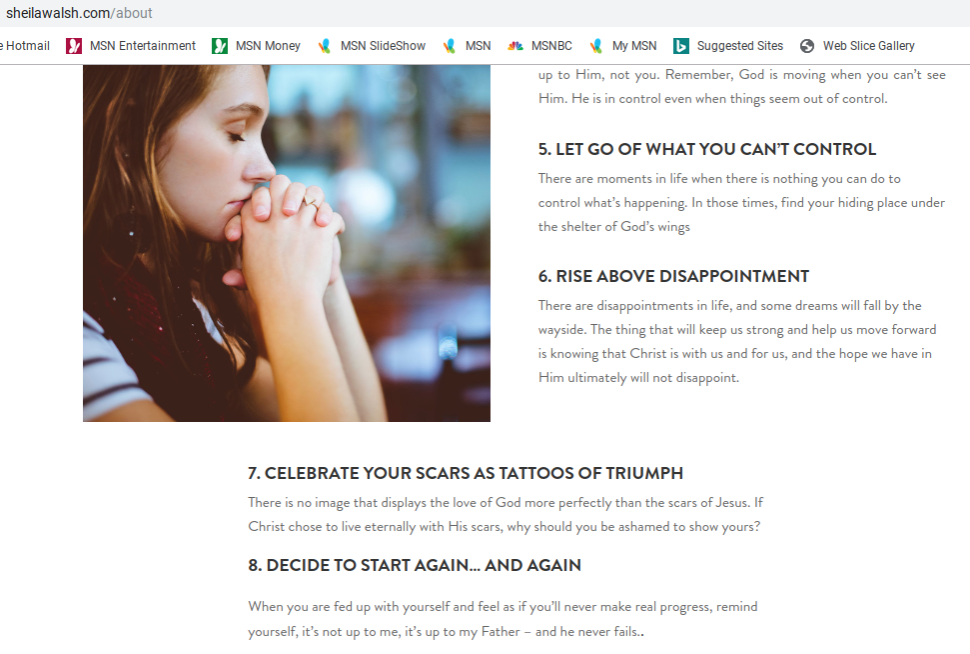970x654 pixels.
Task: Go to the MSN SlideShow bookmark
Action: pos(383,46)
